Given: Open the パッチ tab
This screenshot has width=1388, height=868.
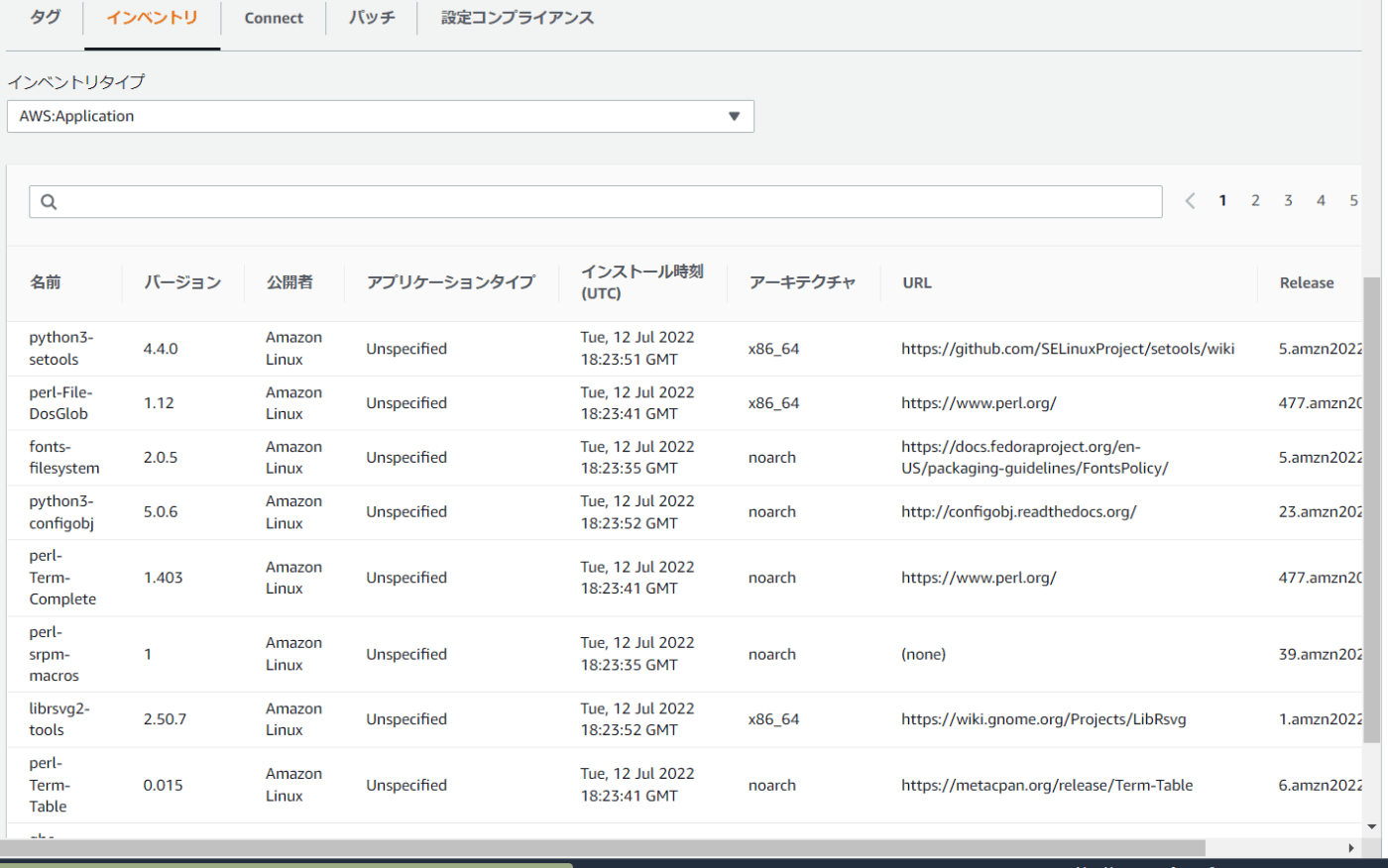Looking at the screenshot, I should 372,18.
